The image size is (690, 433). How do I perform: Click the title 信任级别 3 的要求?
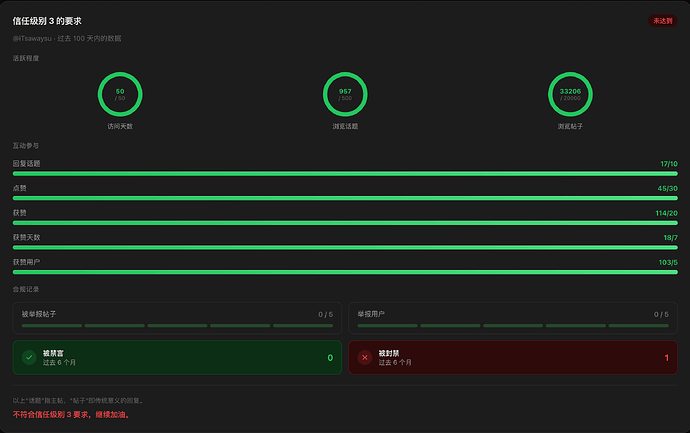[47, 21]
